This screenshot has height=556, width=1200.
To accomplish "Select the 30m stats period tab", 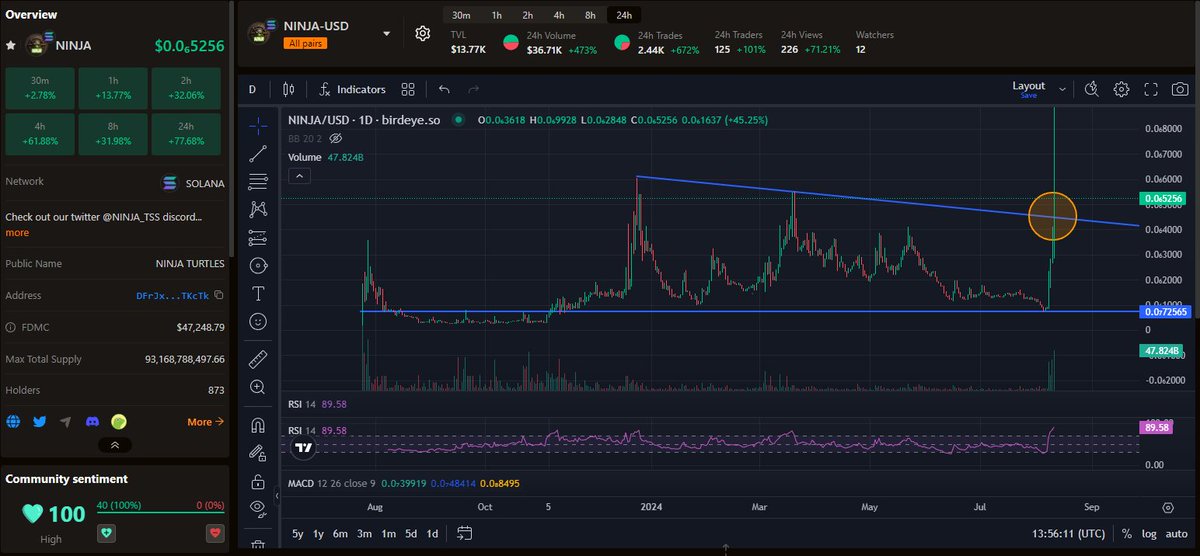I will coord(461,15).
